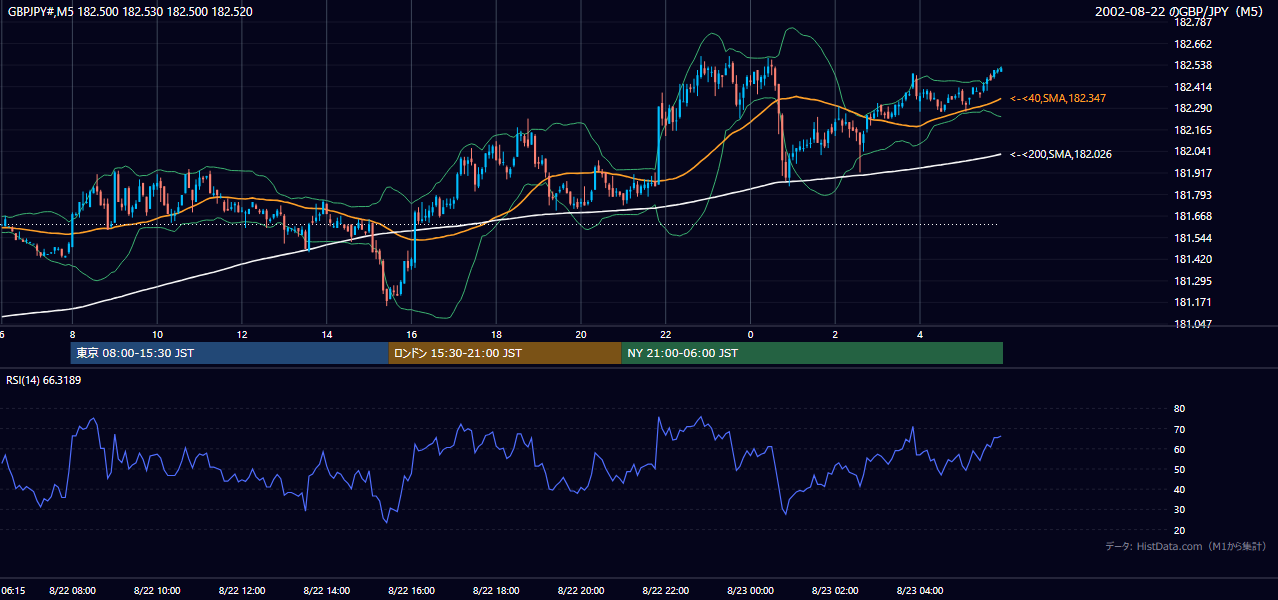1278x600 pixels.
Task: Click price axis value 181.917
Action: pos(1192,173)
